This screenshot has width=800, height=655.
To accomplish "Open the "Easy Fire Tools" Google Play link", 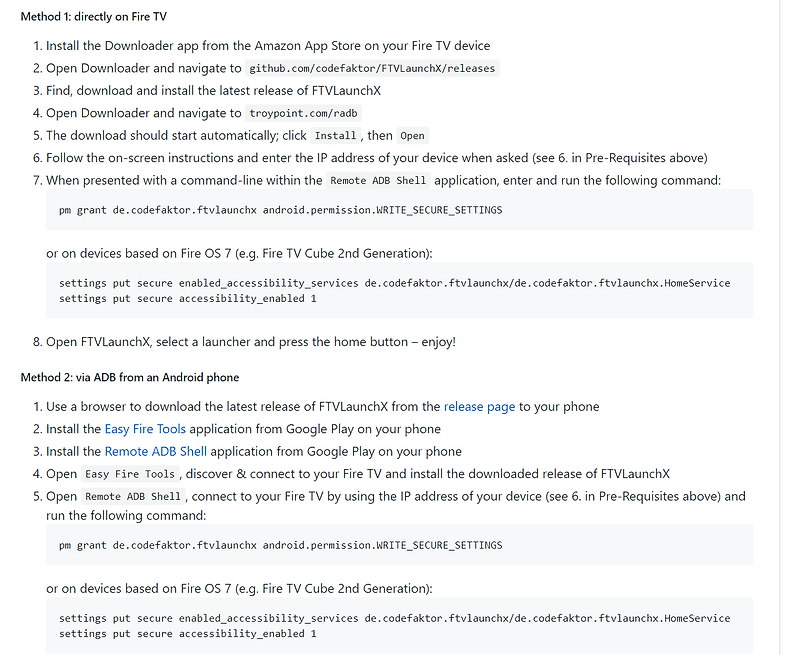I will tap(145, 429).
